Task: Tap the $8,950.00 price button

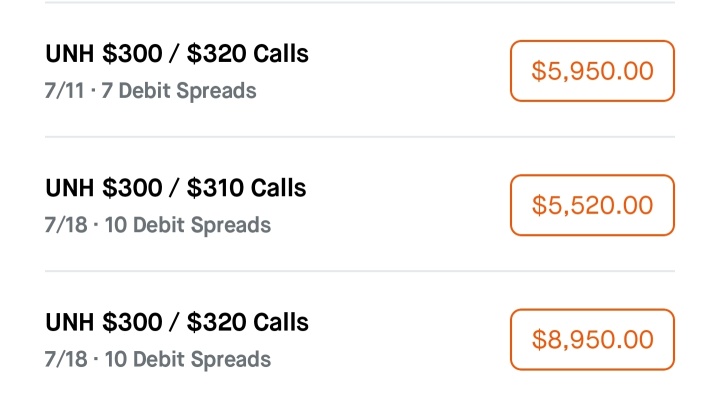Action: click(x=592, y=339)
